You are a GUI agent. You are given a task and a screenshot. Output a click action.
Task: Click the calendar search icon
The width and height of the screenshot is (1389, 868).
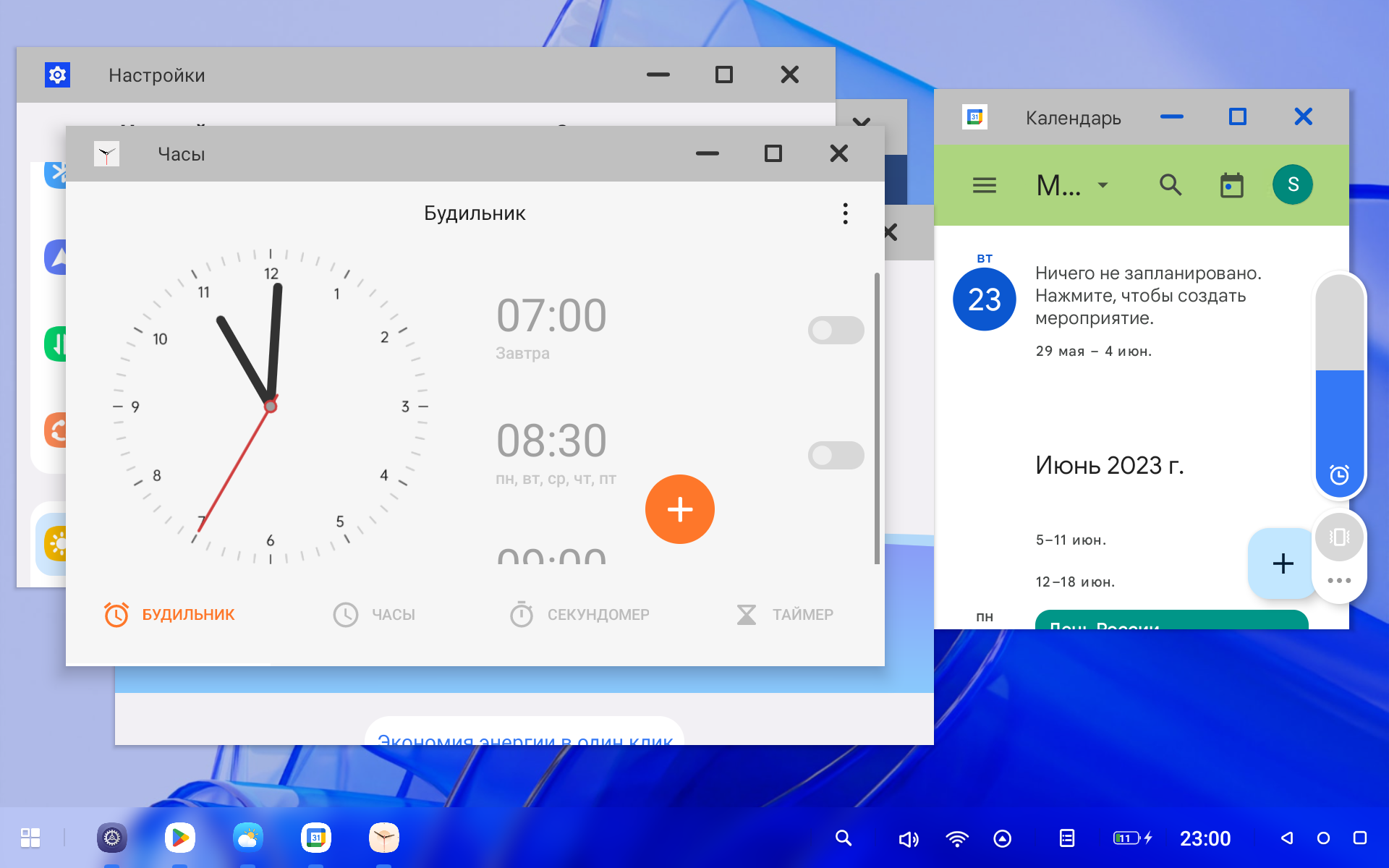click(1170, 185)
